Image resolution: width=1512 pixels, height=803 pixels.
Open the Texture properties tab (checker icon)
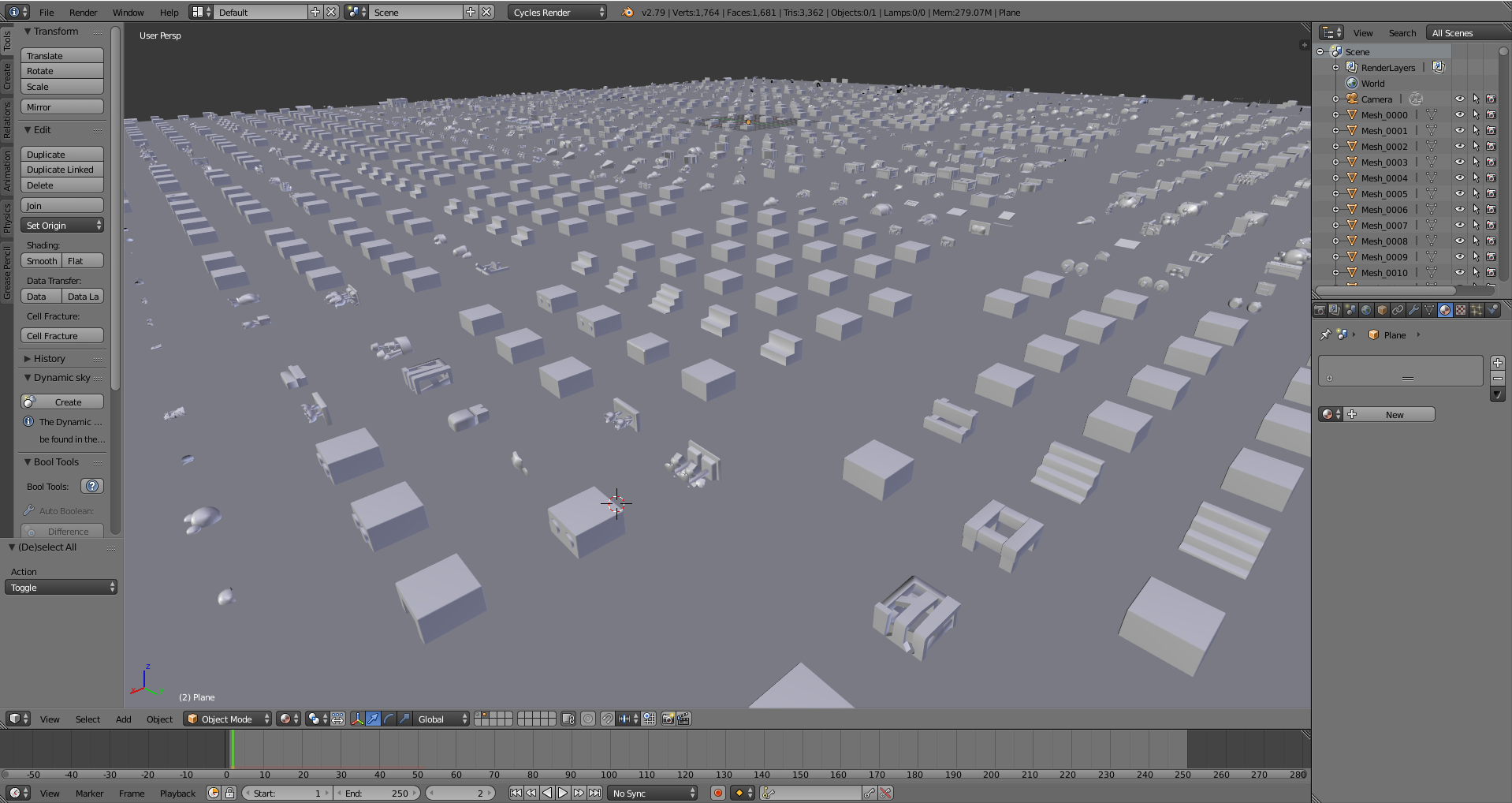1461,310
